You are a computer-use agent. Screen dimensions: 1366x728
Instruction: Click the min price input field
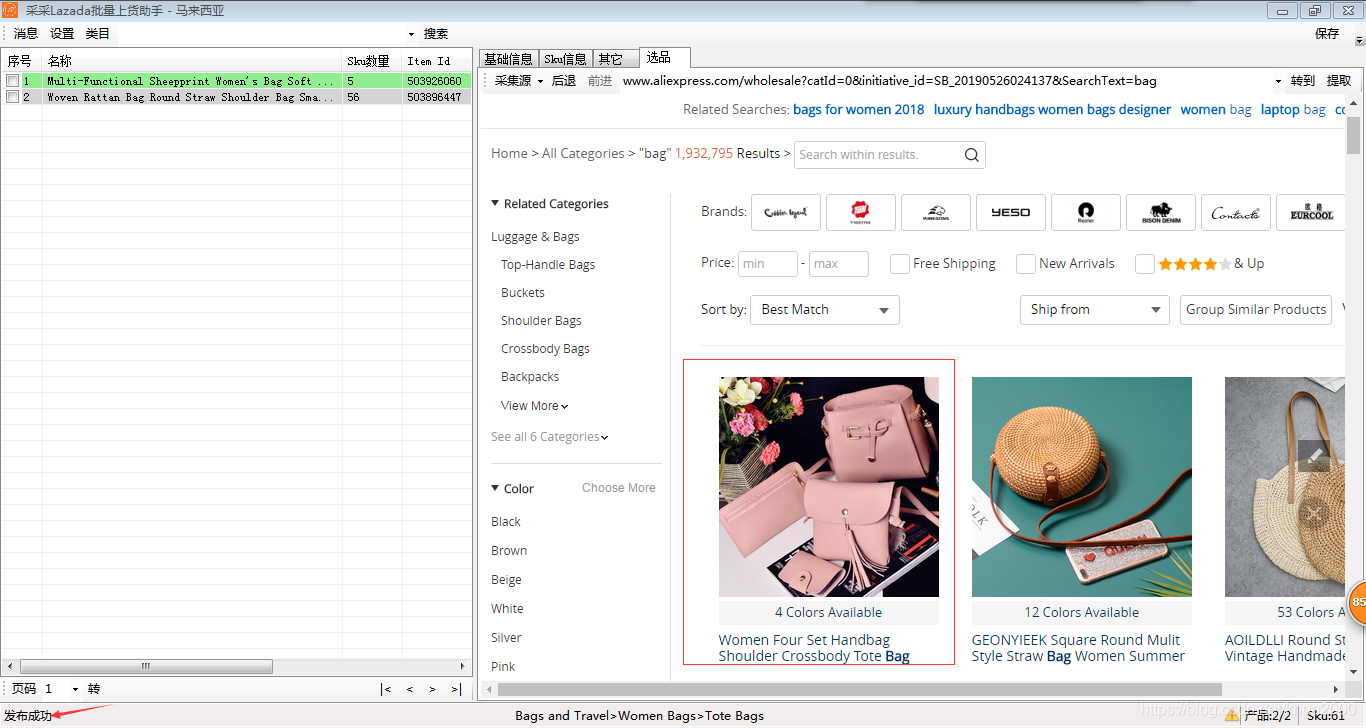click(x=768, y=264)
